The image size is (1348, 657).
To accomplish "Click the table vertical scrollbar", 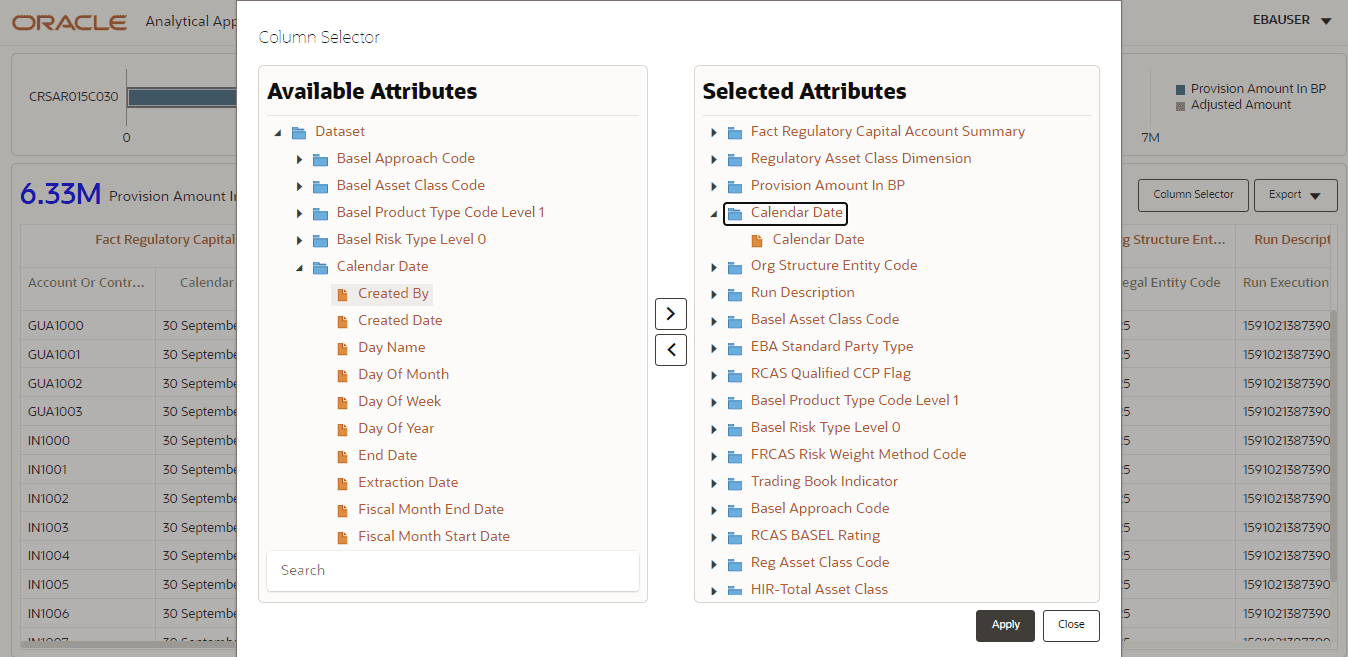I will [x=1339, y=450].
